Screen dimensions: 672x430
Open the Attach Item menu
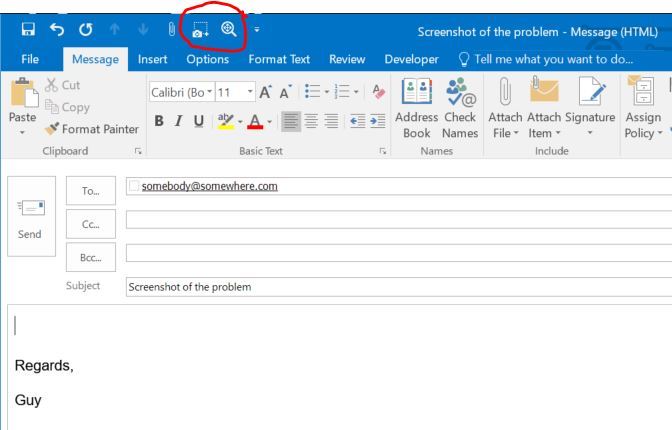coord(544,108)
